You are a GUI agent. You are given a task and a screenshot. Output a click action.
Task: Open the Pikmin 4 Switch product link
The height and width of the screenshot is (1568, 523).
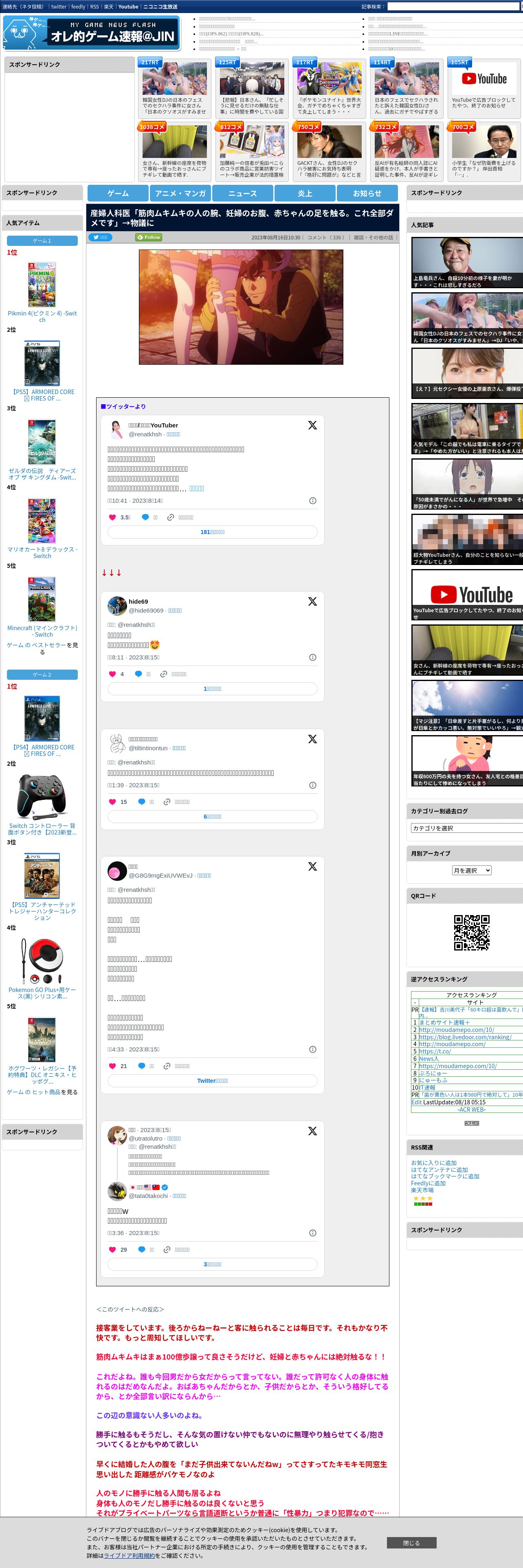(x=42, y=317)
